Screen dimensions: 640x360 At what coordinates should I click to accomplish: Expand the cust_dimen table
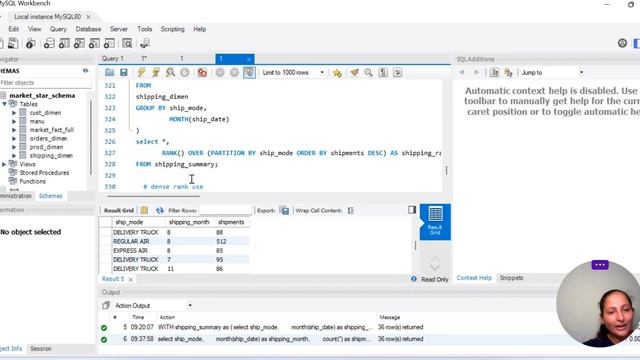(x=14, y=113)
